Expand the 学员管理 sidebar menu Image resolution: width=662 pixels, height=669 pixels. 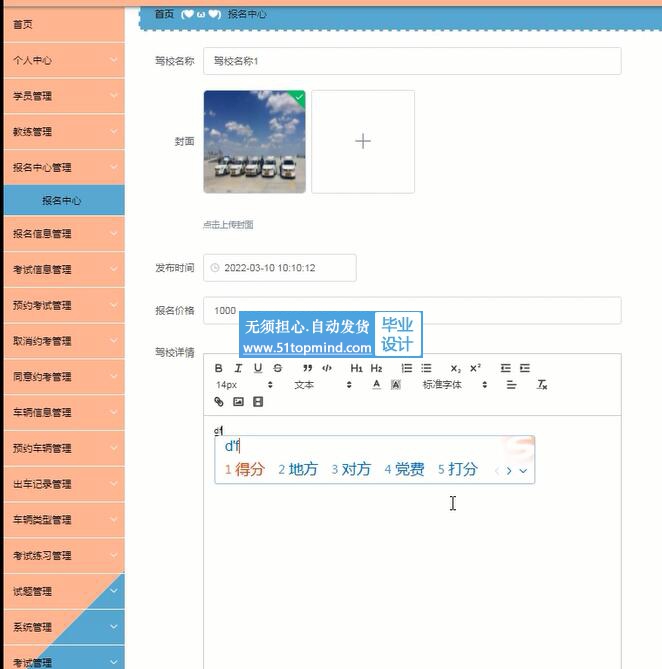coord(62,96)
